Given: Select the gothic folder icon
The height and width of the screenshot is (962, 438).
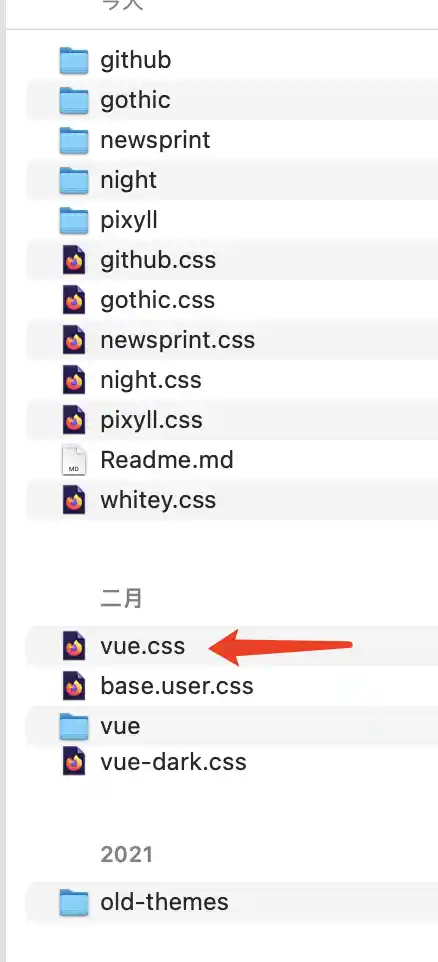Looking at the screenshot, I should 74,100.
